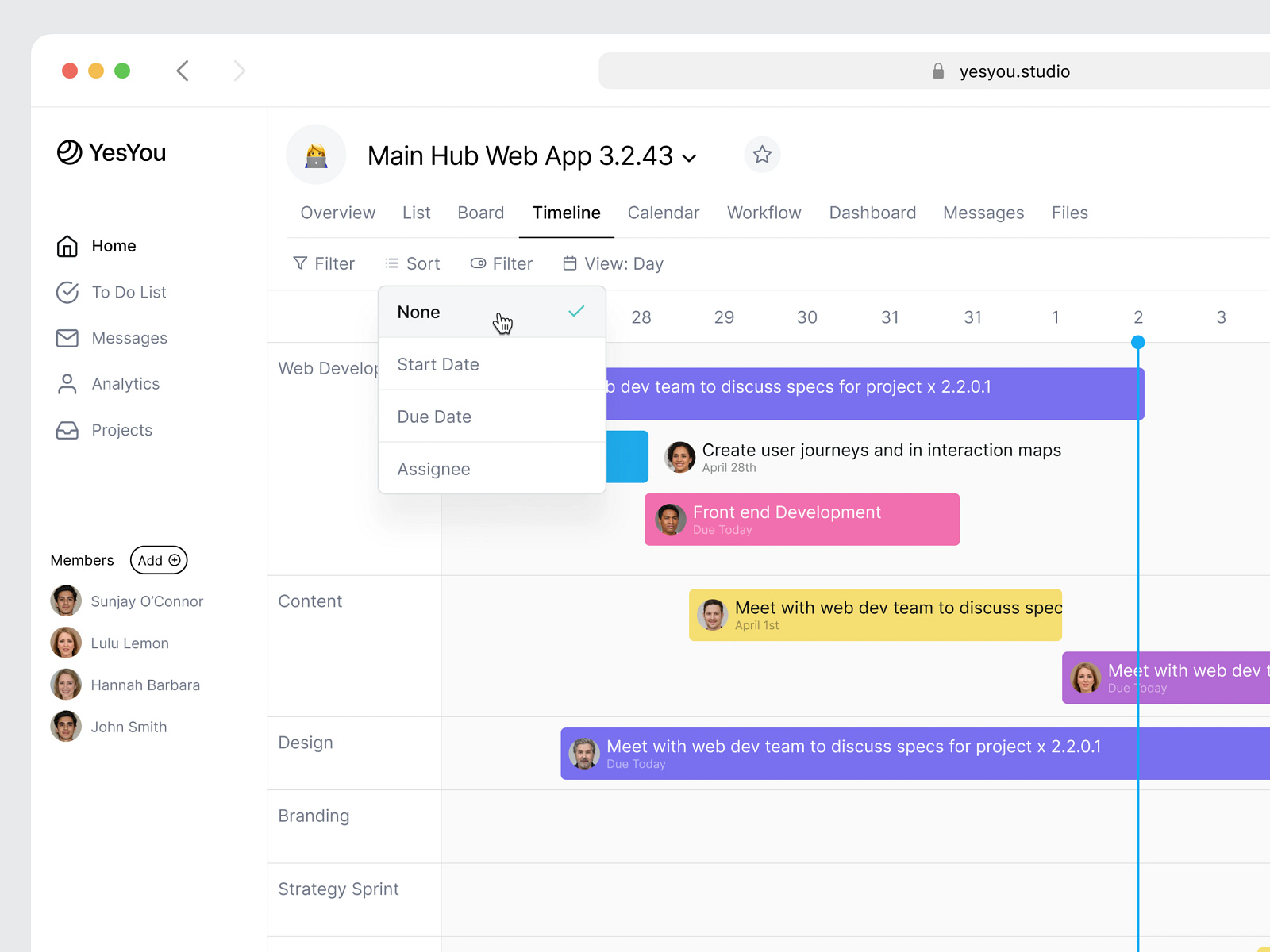1270x952 pixels.
Task: Click the Add member button
Action: click(159, 560)
